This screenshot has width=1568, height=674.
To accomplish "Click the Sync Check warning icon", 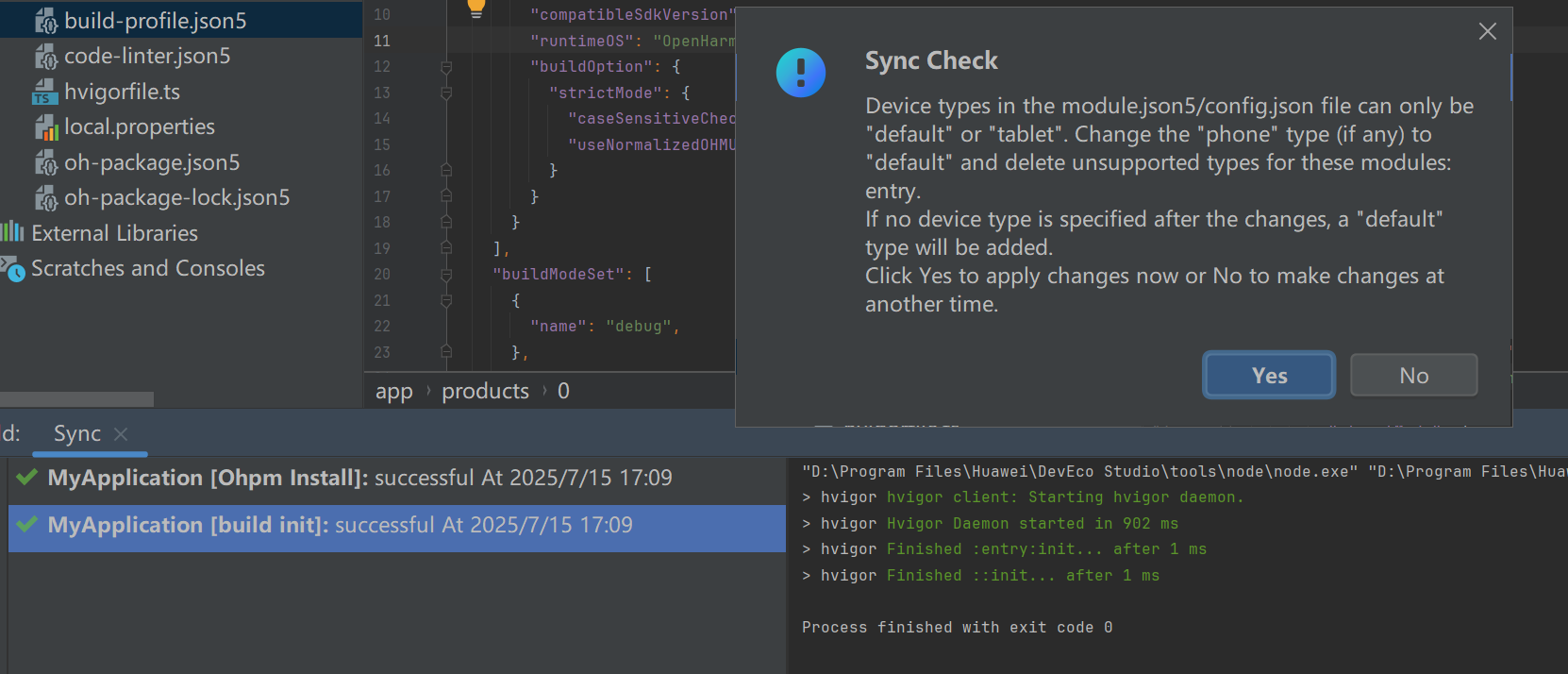I will [801, 73].
